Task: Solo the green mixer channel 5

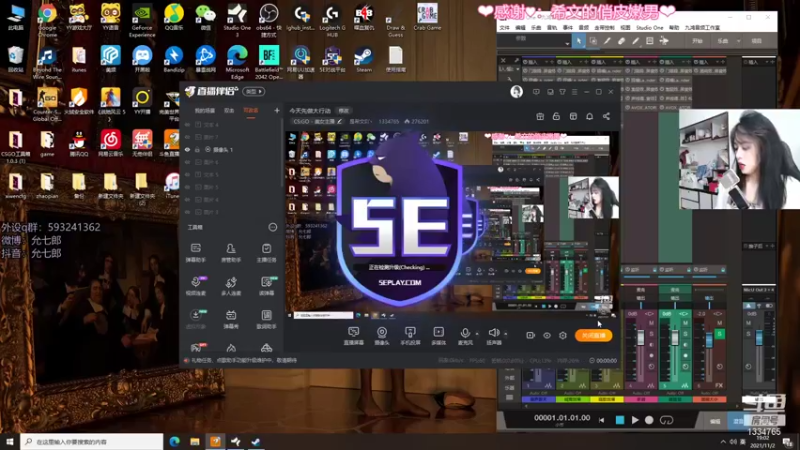Action: click(x=685, y=334)
